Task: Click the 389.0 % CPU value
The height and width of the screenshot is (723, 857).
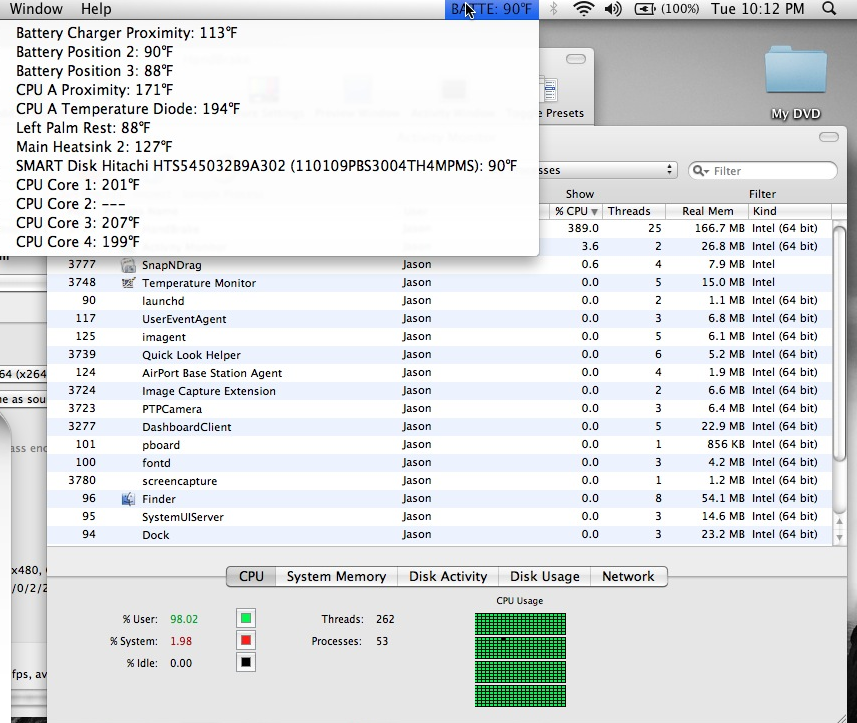Action: pyautogui.click(x=583, y=228)
